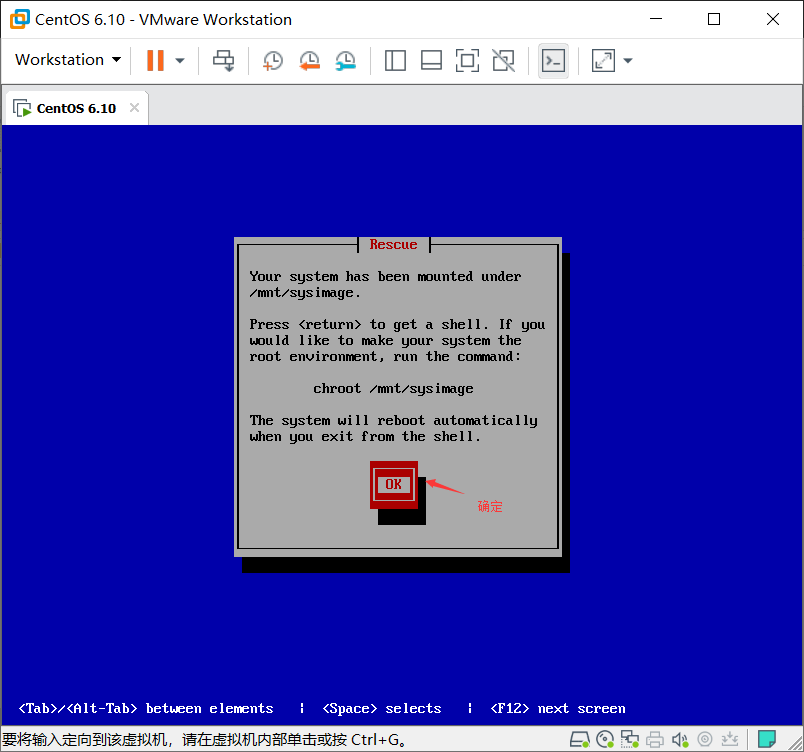
Task: Click the USB device status icon
Action: coord(705,739)
